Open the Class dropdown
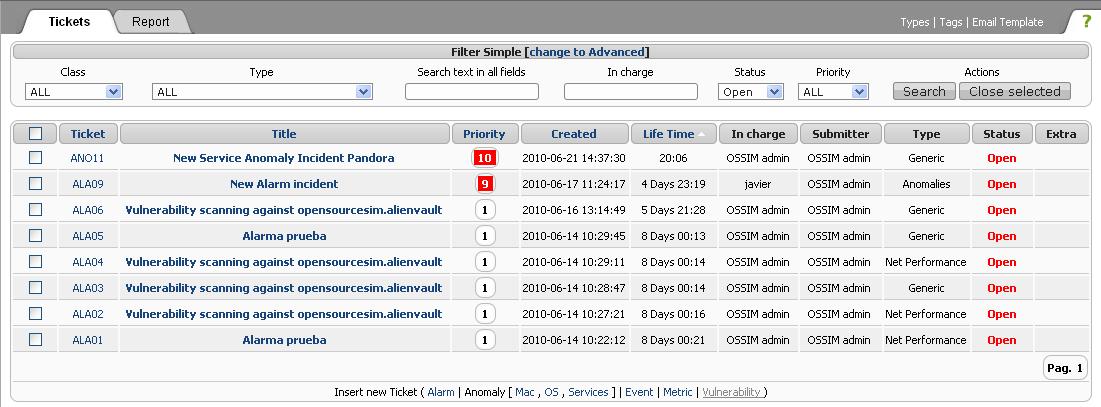Viewport: 1101px width, 407px height. pos(73,92)
